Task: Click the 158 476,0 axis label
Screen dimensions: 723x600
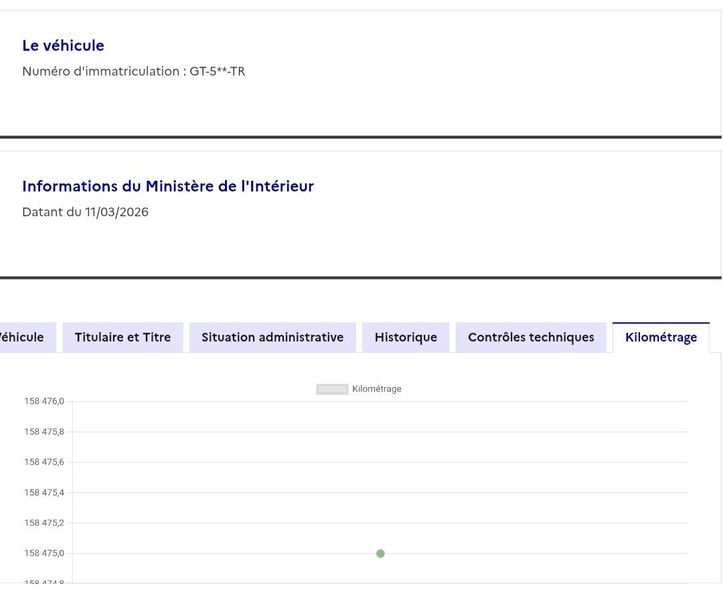Action: click(44, 401)
